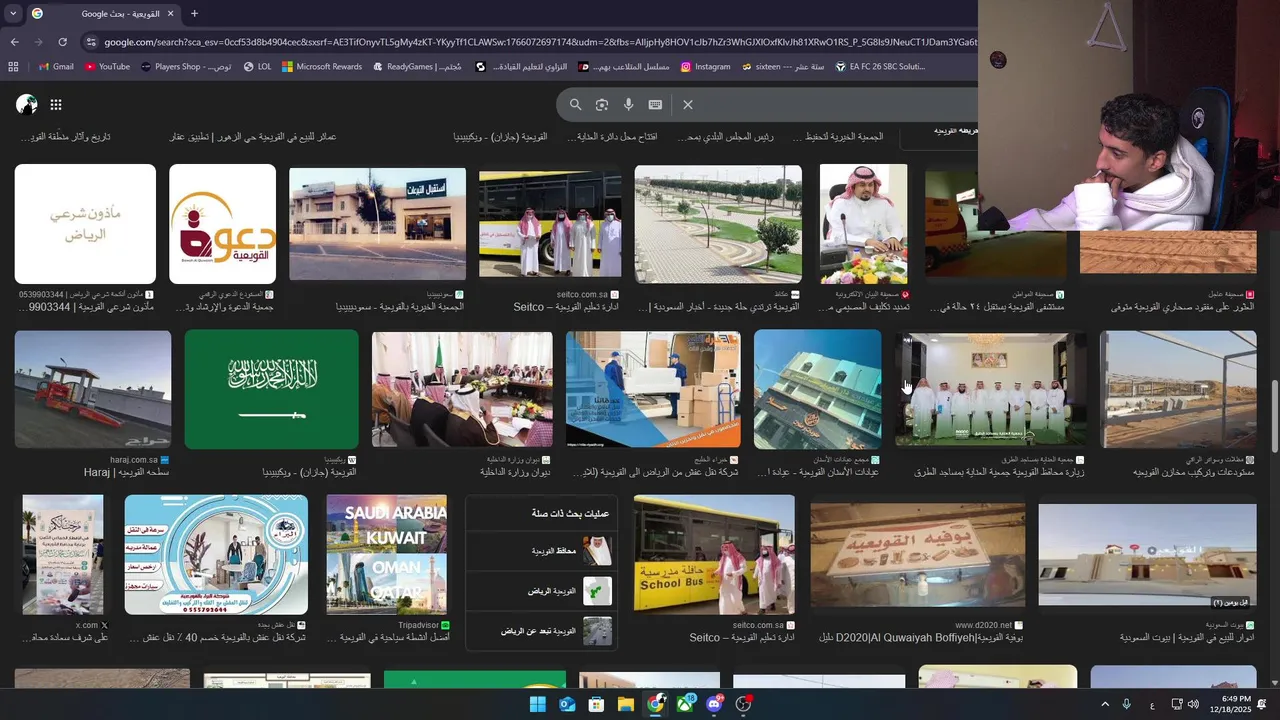Open the Google apps grid
This screenshot has width=1280, height=720.
click(56, 104)
